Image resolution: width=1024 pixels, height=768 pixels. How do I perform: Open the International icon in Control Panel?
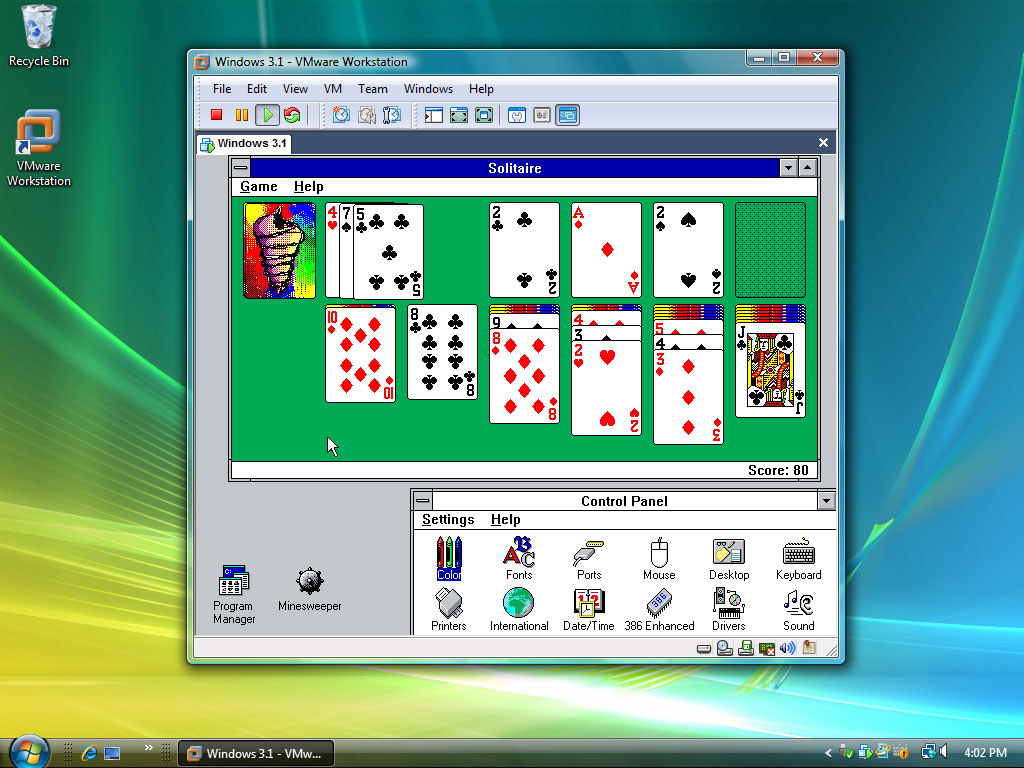click(x=519, y=609)
